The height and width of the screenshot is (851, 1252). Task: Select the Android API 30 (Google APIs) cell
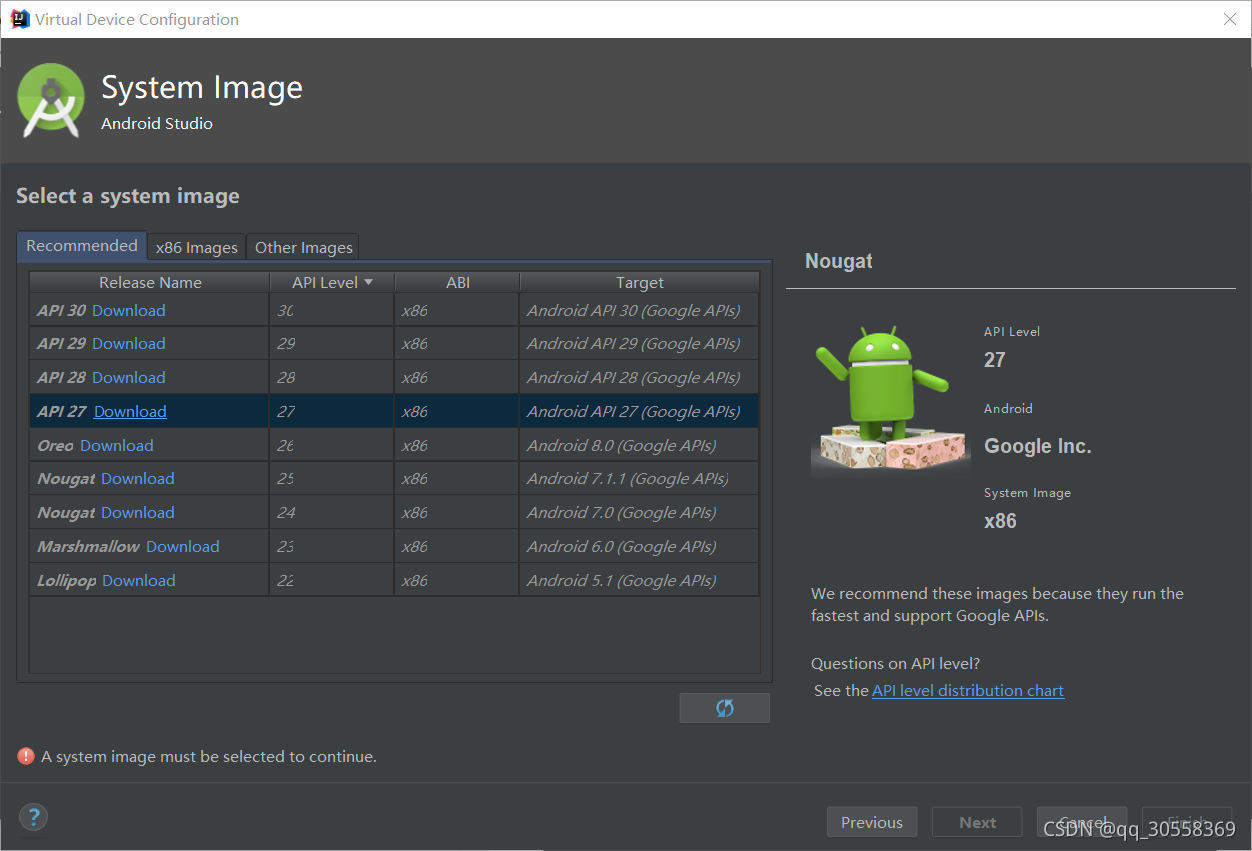(639, 310)
